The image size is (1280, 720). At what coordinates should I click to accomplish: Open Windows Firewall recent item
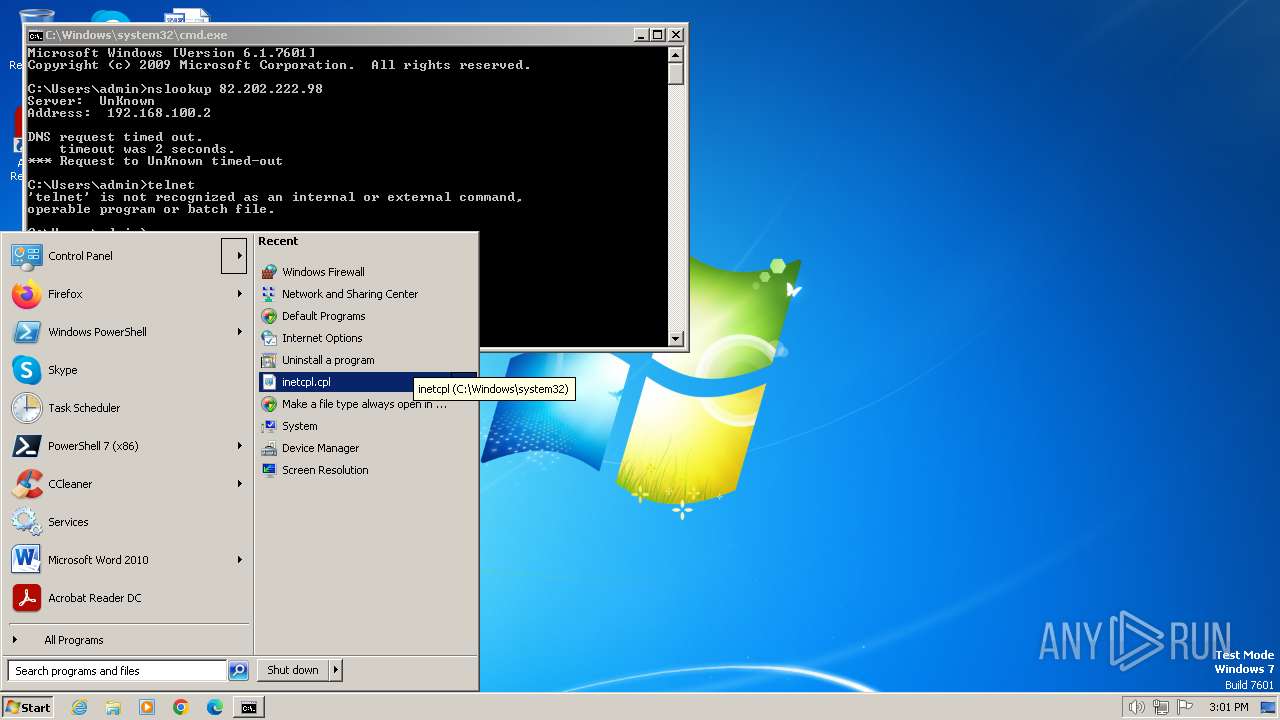[366, 272]
